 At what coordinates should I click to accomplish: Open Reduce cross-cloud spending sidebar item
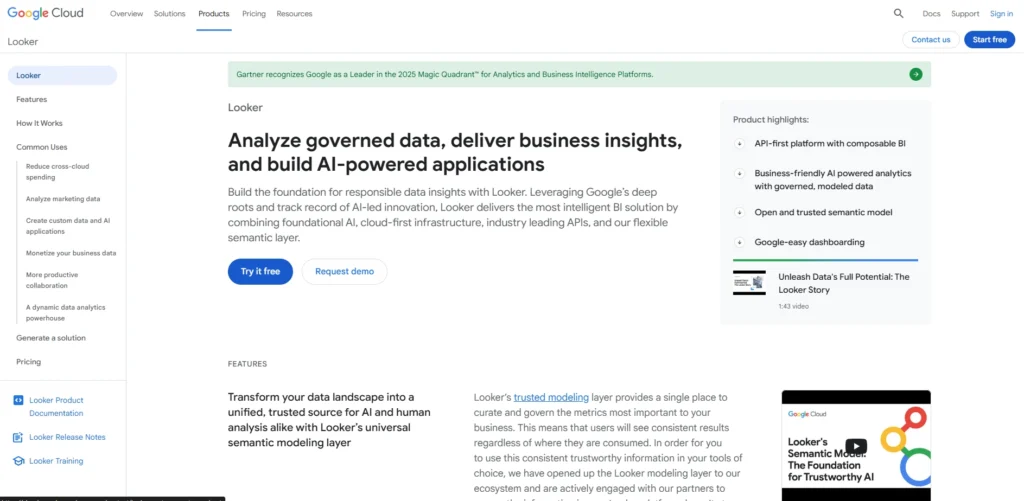click(x=57, y=172)
